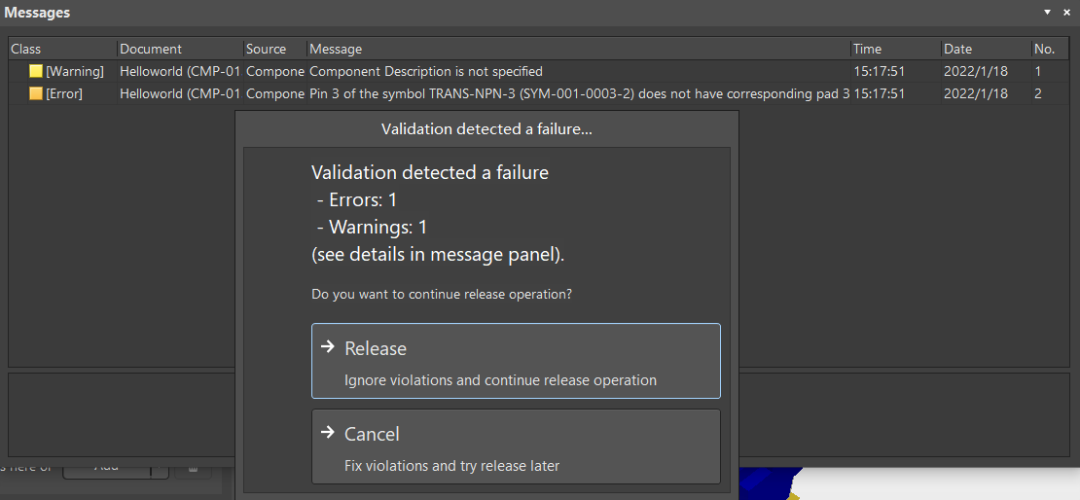Click the arrow icon next to Release
This screenshot has height=500, width=1080.
328,347
